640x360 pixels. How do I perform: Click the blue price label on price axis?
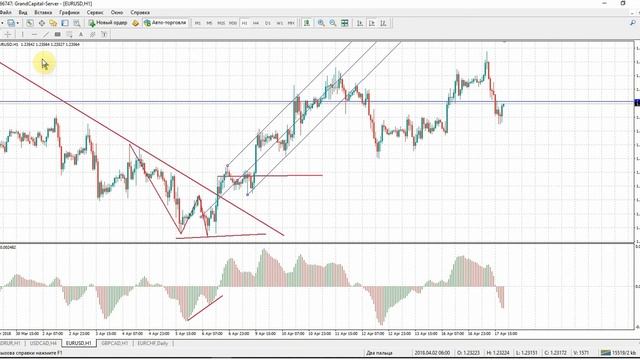pos(637,102)
